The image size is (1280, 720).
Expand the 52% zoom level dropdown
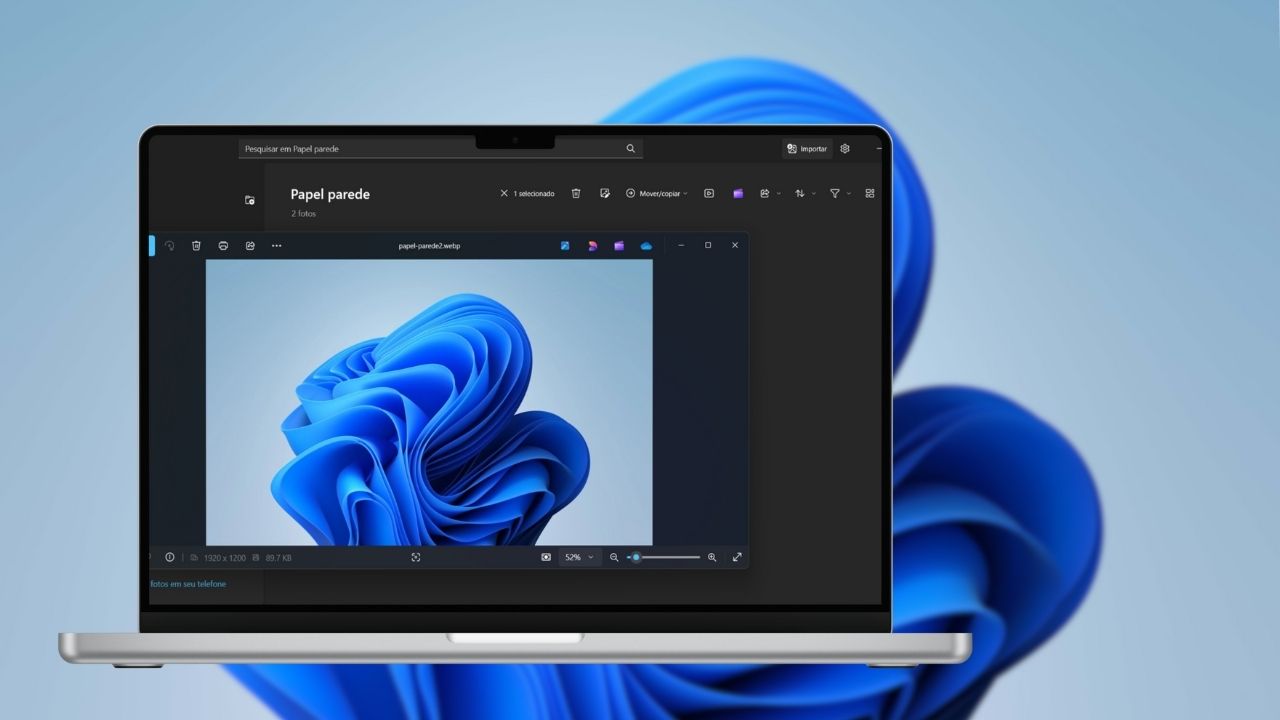578,557
